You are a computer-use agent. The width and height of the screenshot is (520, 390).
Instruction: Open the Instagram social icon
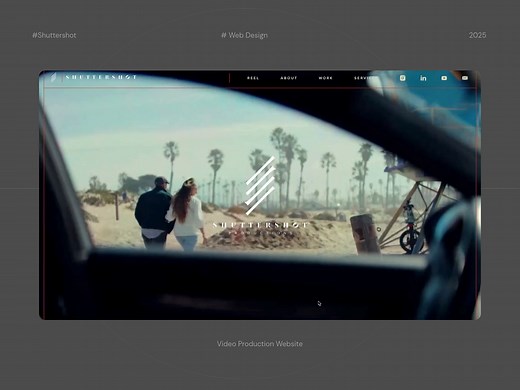(x=403, y=78)
